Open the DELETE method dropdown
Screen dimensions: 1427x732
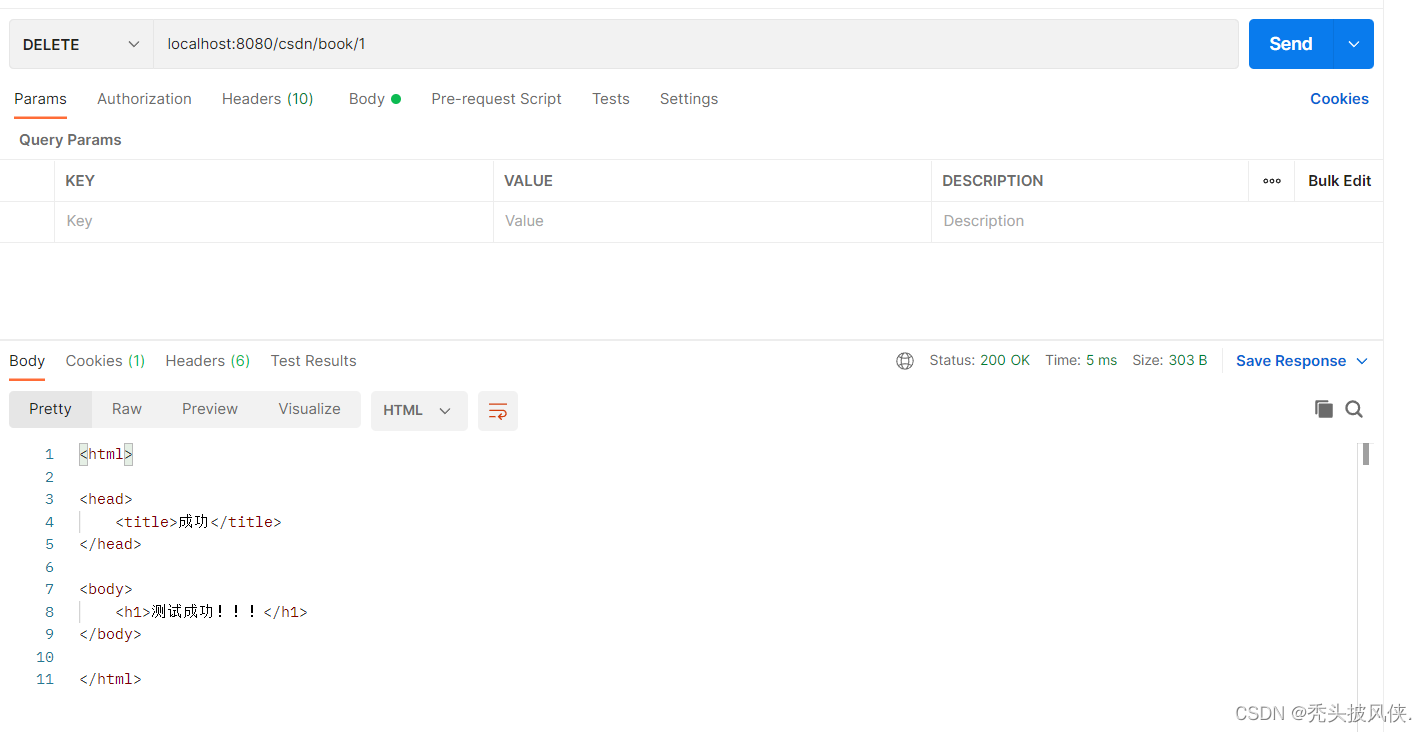point(81,44)
